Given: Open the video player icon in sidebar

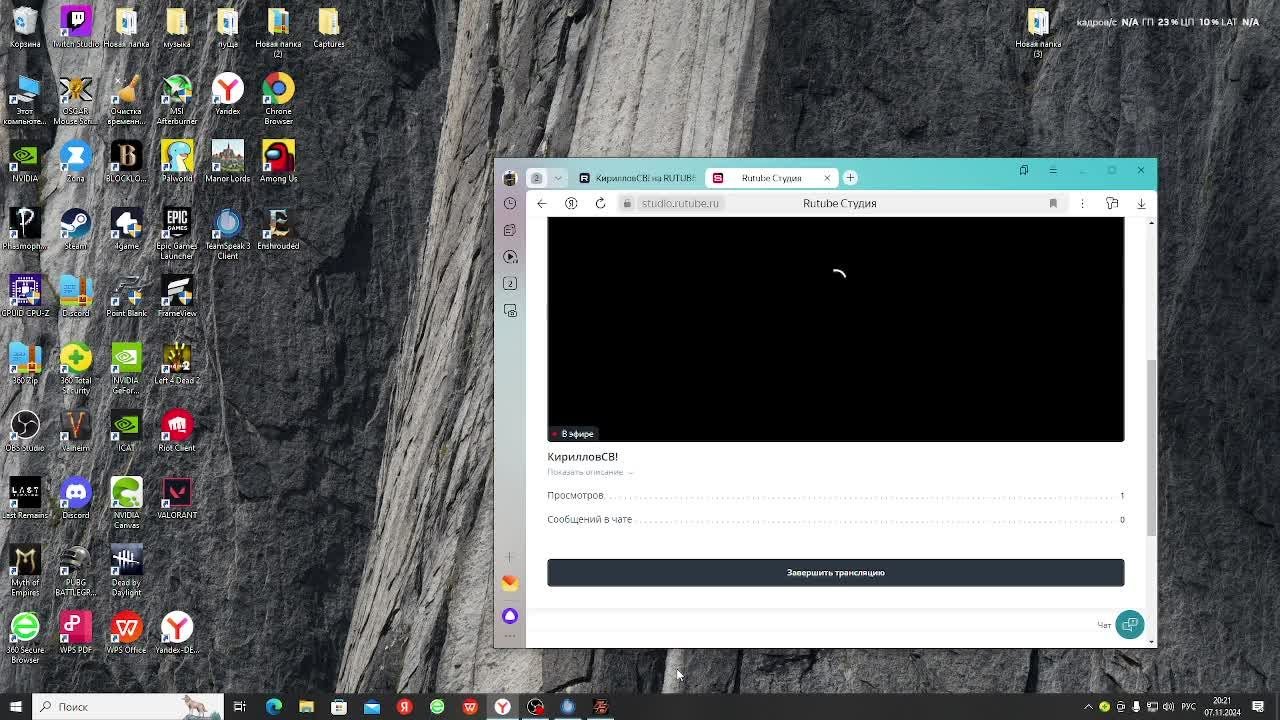Looking at the screenshot, I should 510,257.
